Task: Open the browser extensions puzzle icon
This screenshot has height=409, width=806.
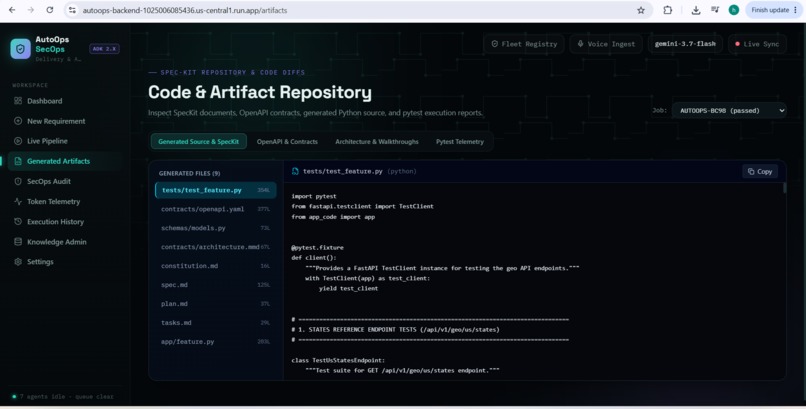Action: point(667,10)
